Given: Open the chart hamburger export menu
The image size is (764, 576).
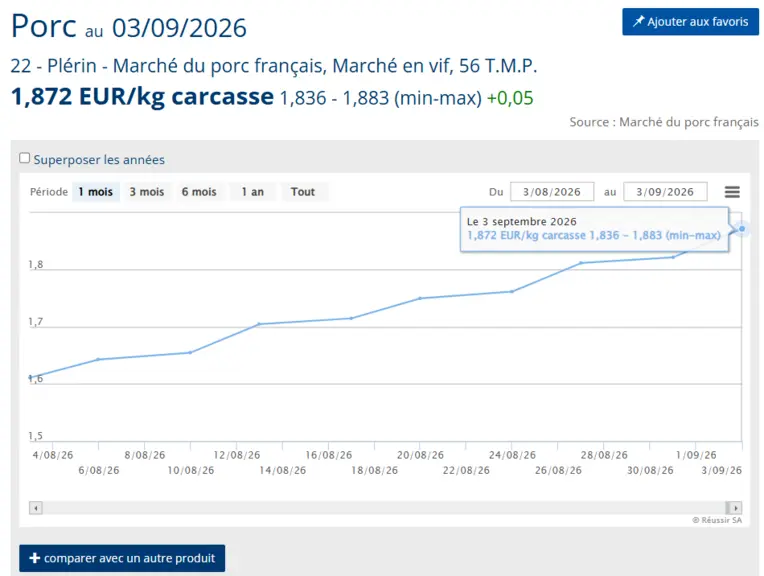Looking at the screenshot, I should coord(732,192).
